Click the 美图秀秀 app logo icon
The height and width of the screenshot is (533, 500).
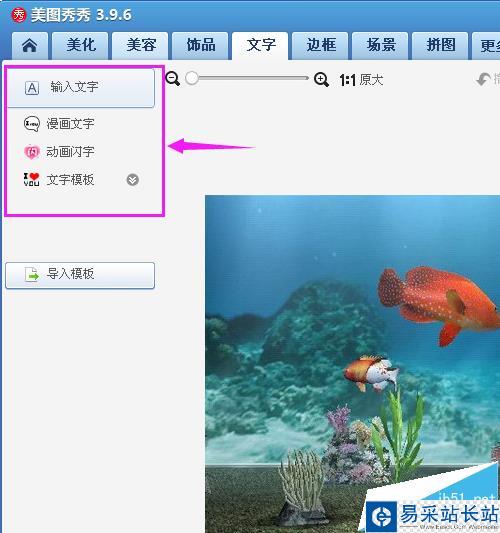click(19, 15)
